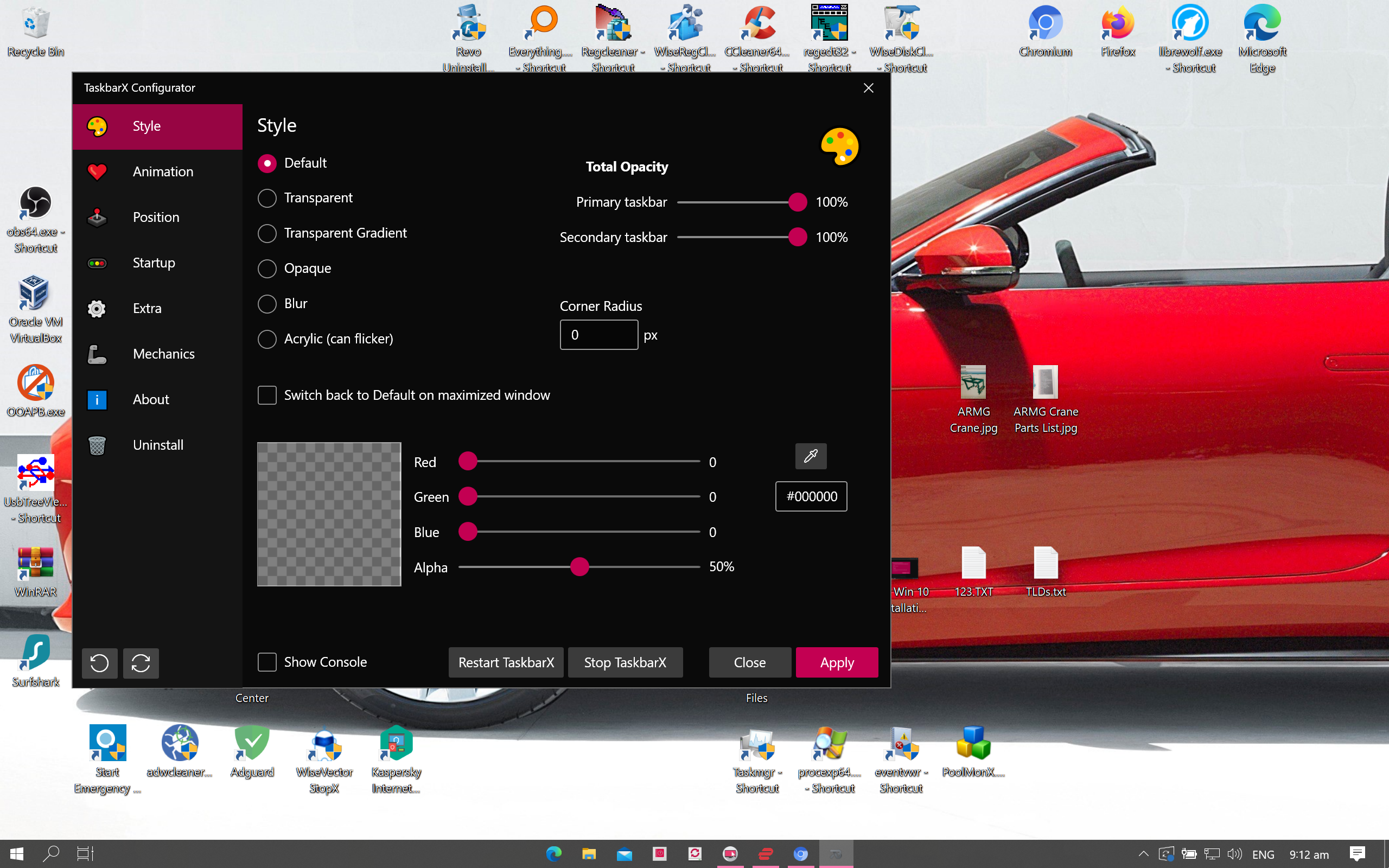
Task: Tick the Show Console checkbox
Action: pos(267,662)
